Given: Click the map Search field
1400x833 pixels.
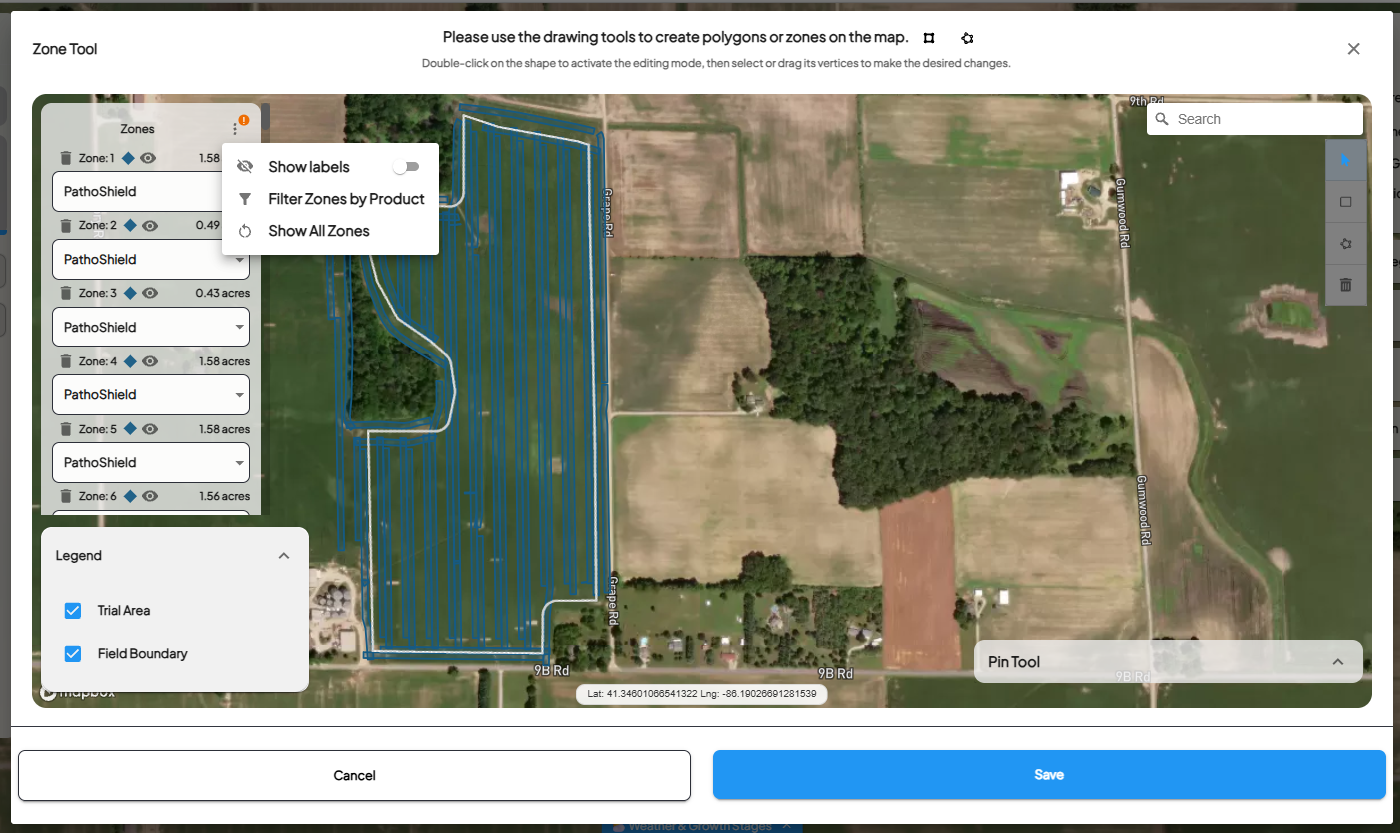Looking at the screenshot, I should [1255, 119].
